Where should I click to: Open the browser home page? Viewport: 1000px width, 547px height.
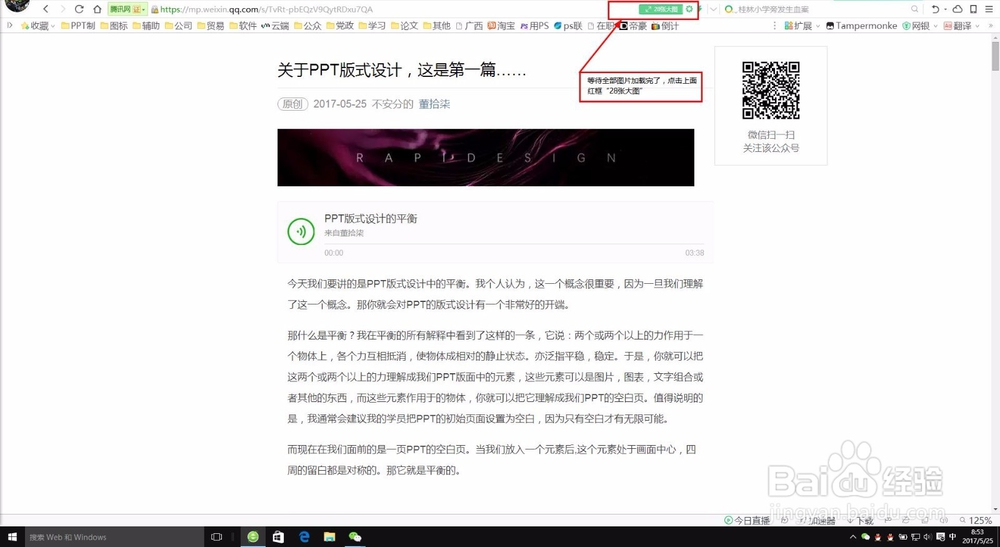coord(97,9)
